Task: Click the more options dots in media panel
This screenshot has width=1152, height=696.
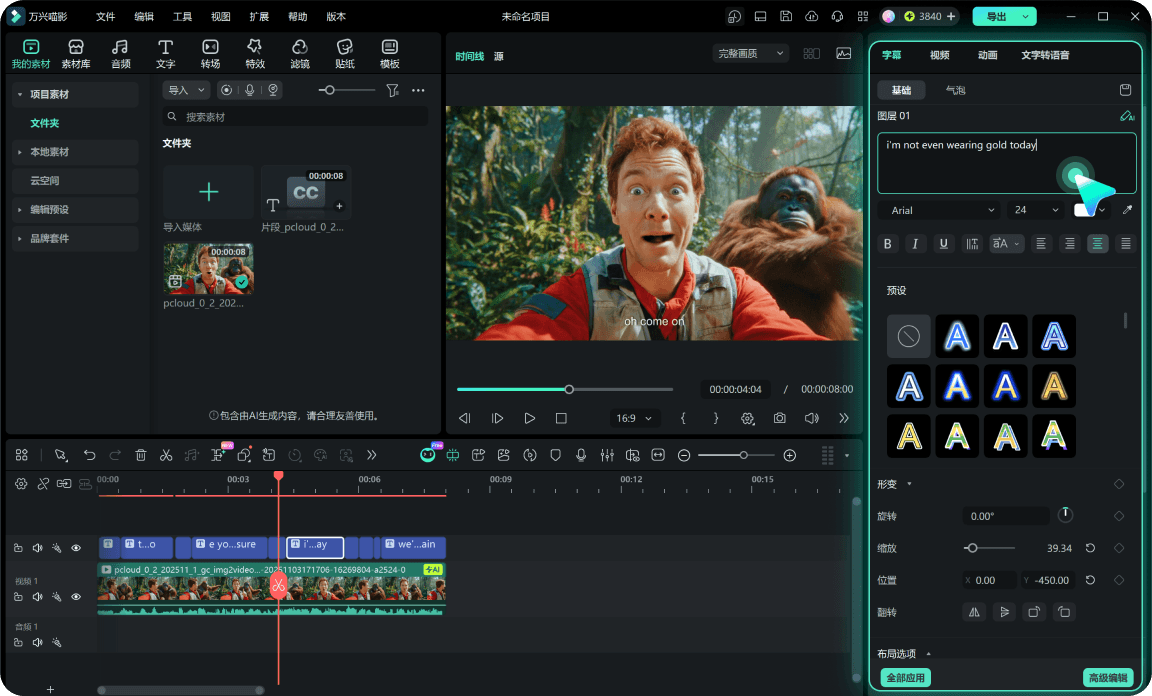Action: tap(418, 90)
